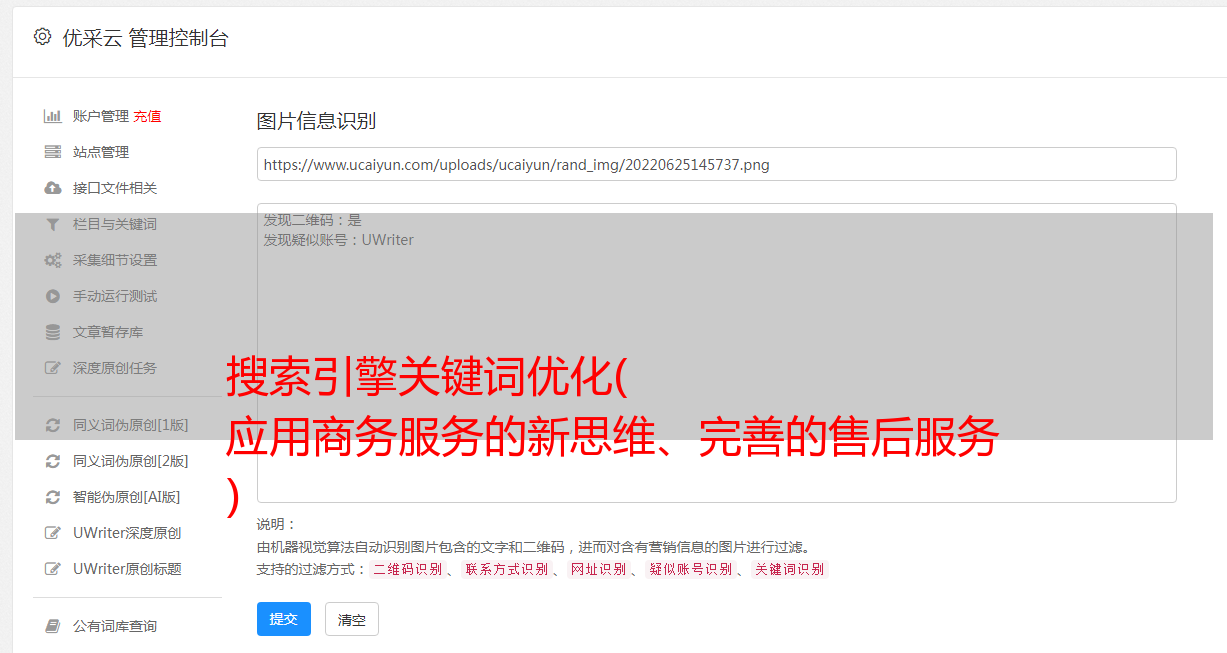Click the 发现二维码：是 result line
Viewport: 1227px width, 653px height.
coord(312,220)
